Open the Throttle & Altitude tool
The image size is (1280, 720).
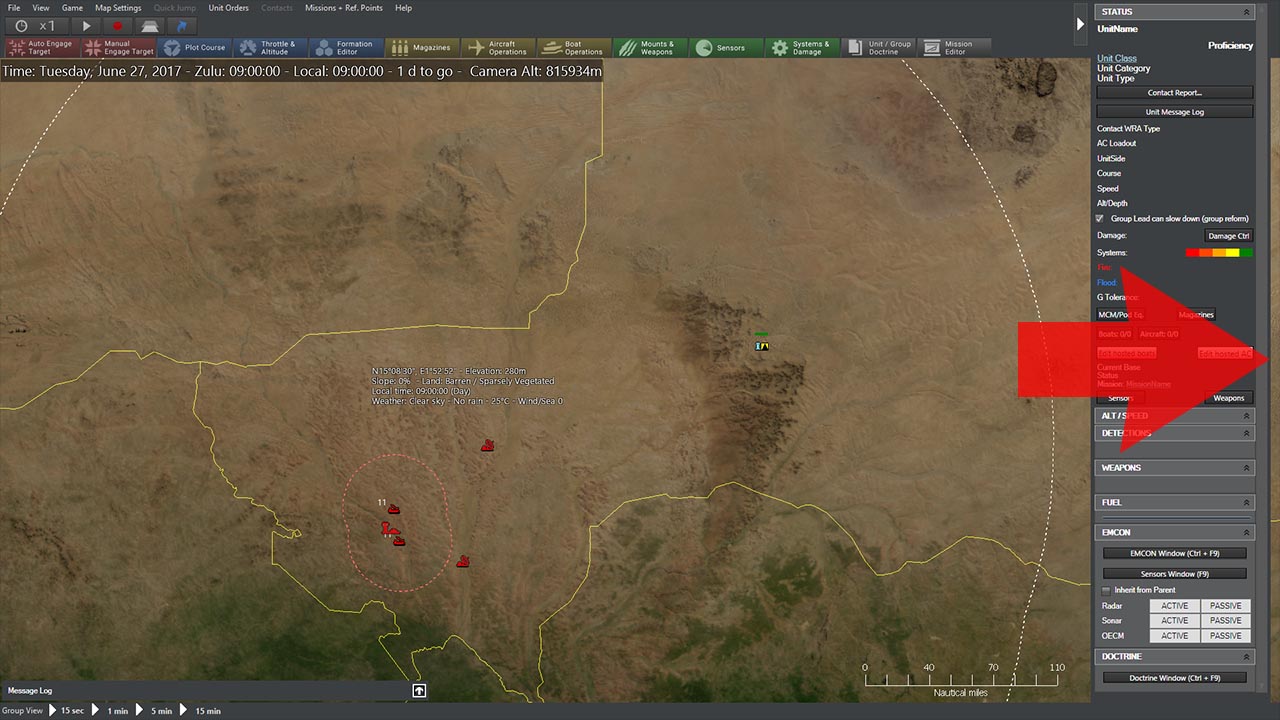(x=271, y=48)
